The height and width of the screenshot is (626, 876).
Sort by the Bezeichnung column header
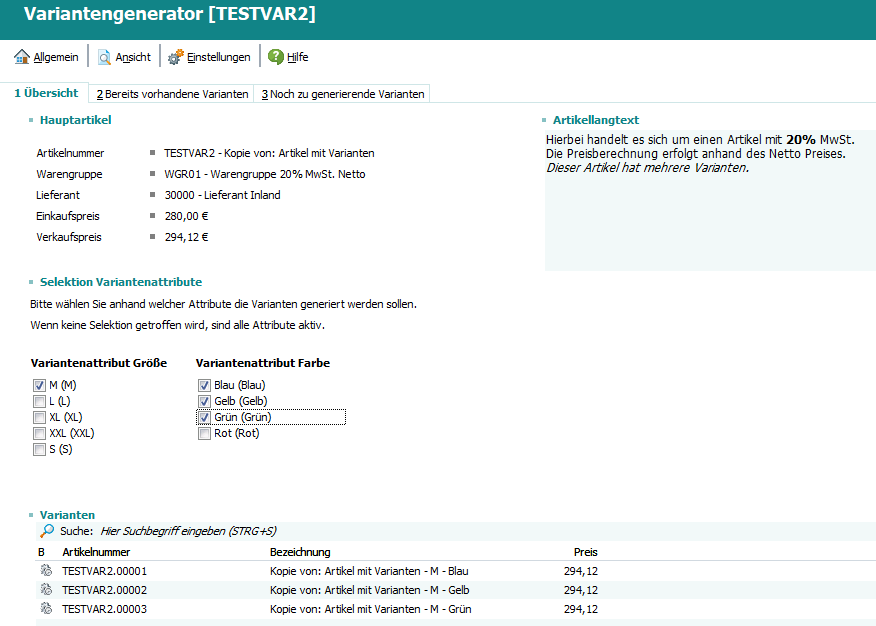300,552
